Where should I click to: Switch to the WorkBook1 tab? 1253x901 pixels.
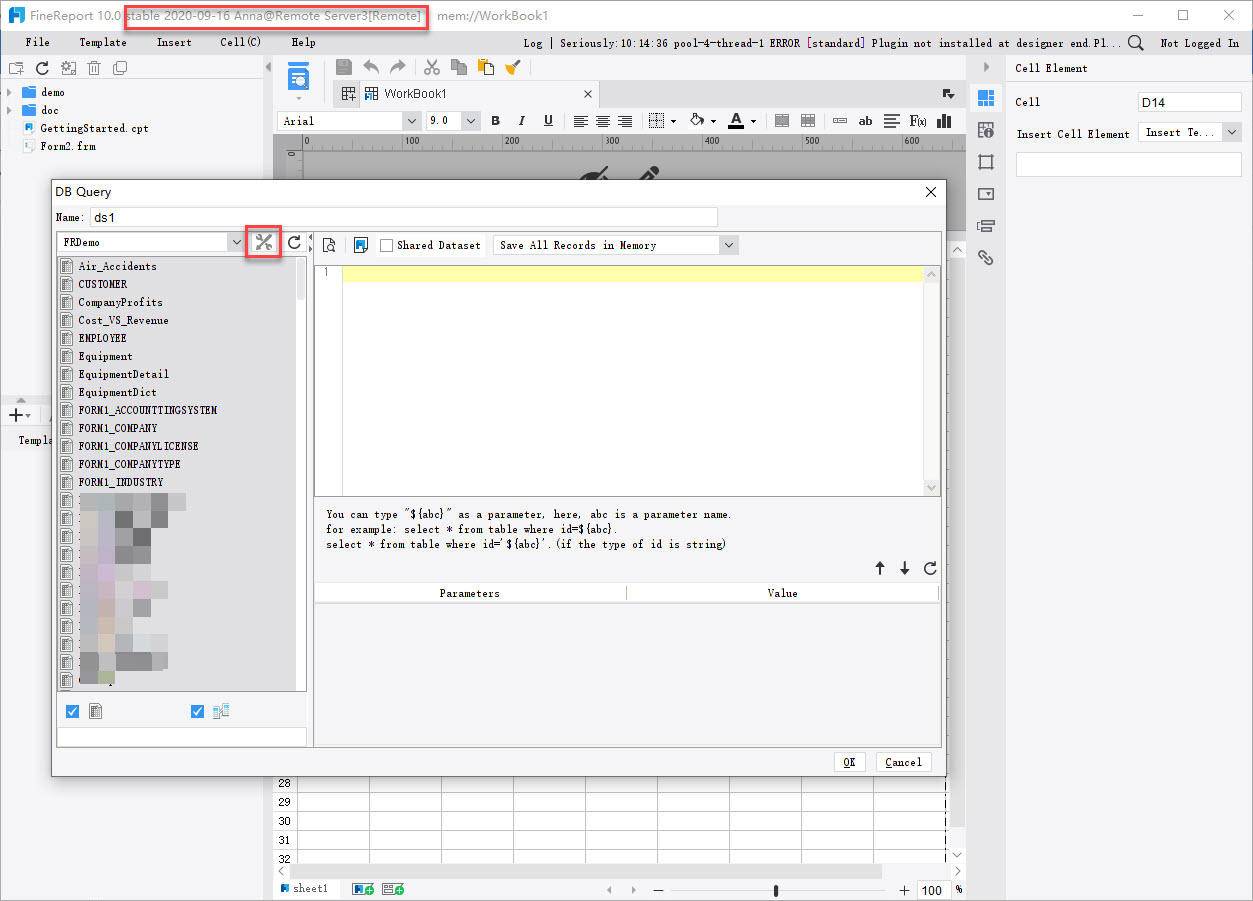click(x=415, y=92)
